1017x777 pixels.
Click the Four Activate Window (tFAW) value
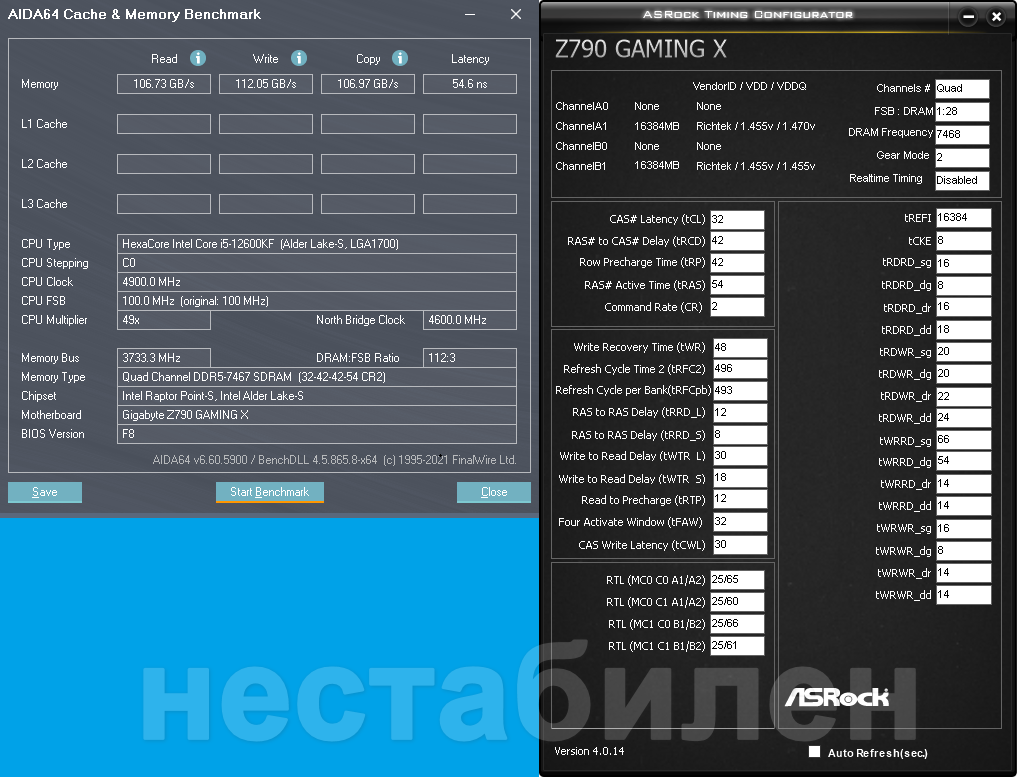click(x=740, y=522)
